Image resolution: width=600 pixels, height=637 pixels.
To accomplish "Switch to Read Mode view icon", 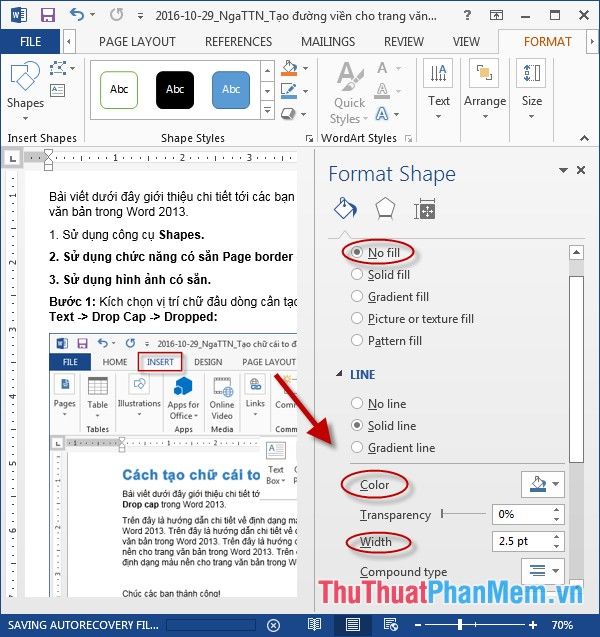I will click(314, 625).
